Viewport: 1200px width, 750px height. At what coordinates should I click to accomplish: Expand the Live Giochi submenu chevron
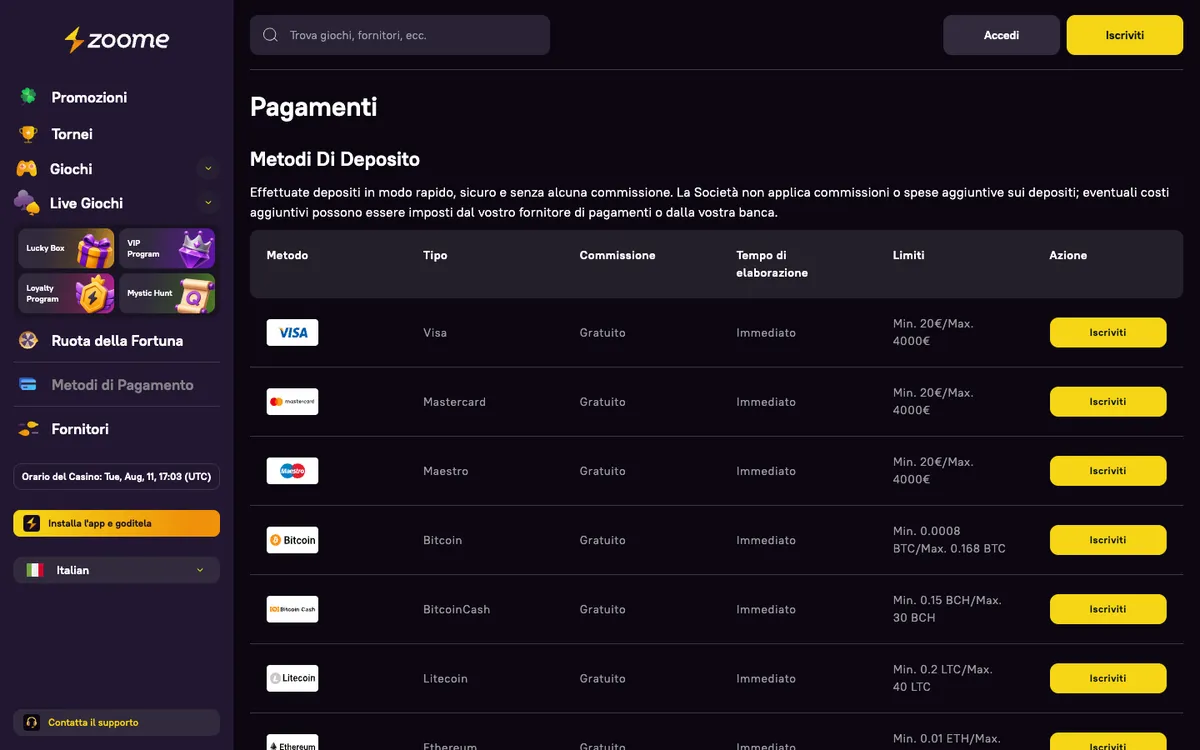click(x=208, y=202)
